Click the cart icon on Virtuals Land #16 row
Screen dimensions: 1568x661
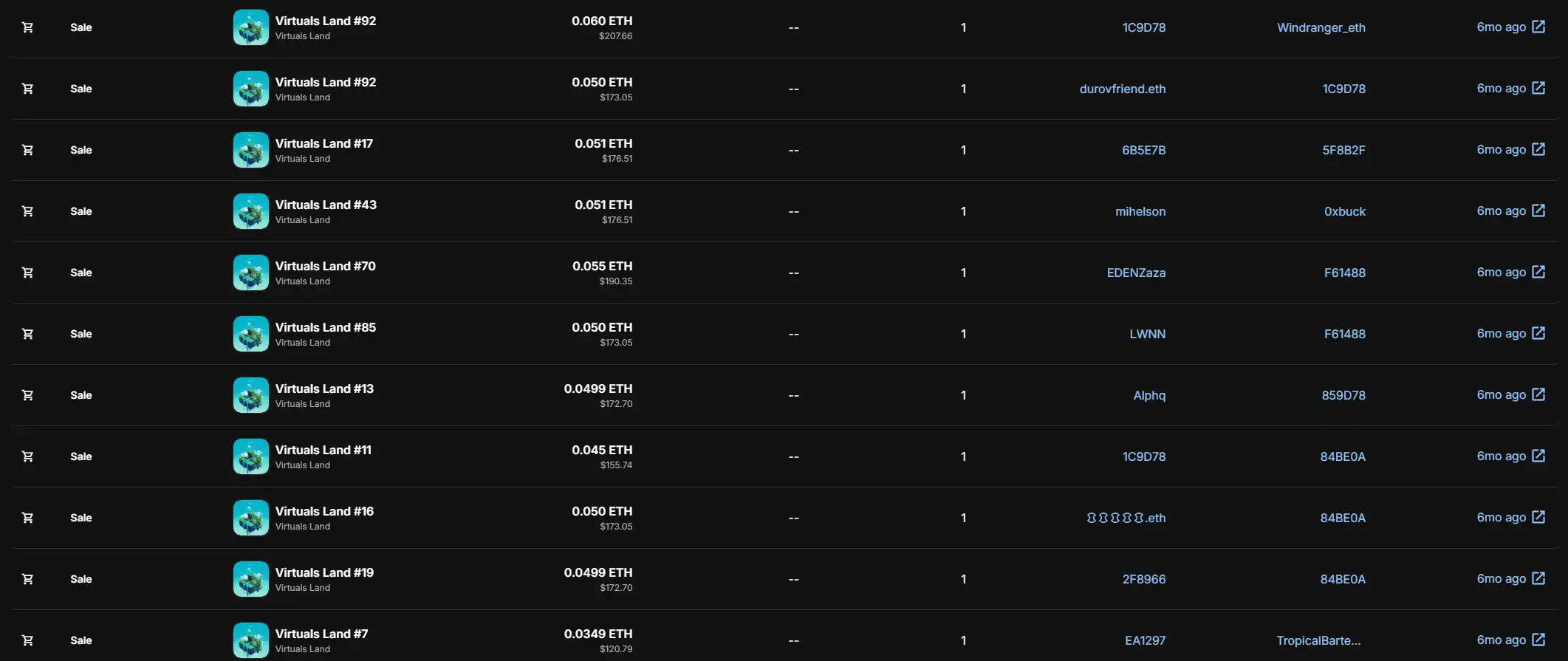(x=27, y=518)
